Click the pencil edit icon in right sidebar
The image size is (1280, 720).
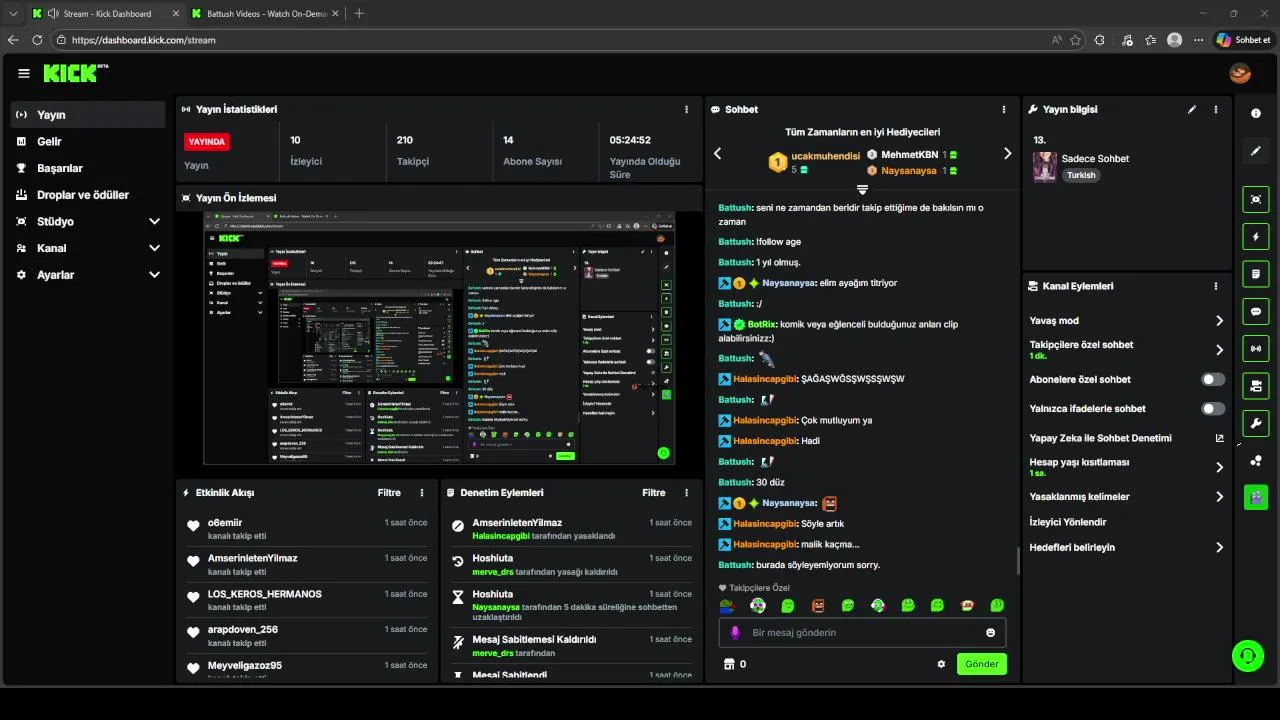pyautogui.click(x=1256, y=151)
